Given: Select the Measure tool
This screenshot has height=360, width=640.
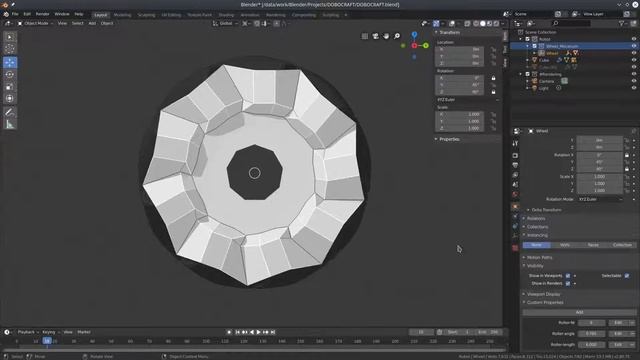Looking at the screenshot, I should pyautogui.click(x=10, y=124).
